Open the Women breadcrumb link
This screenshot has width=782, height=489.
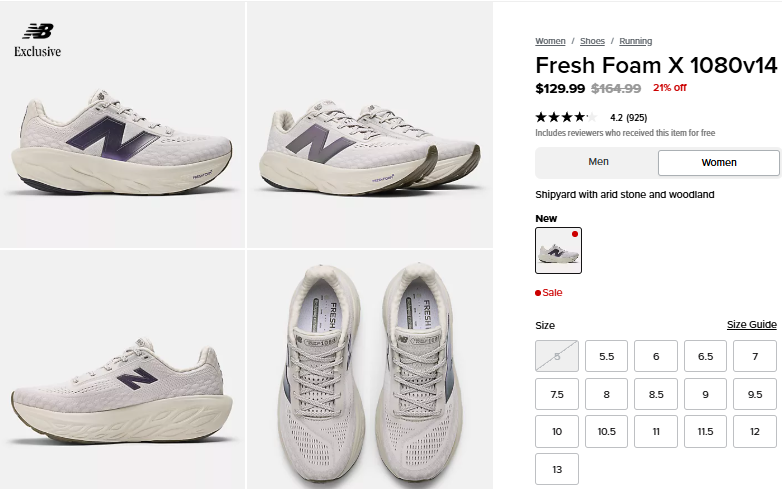pyautogui.click(x=550, y=41)
